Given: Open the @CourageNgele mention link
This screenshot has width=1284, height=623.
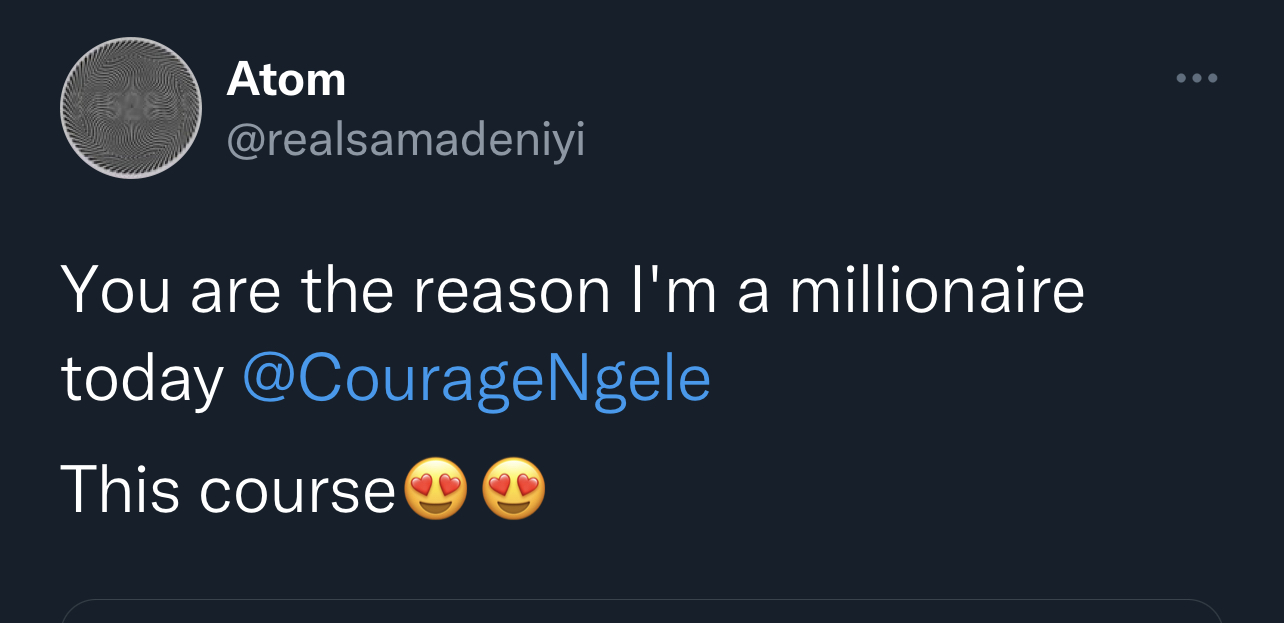Looking at the screenshot, I should pos(476,380).
